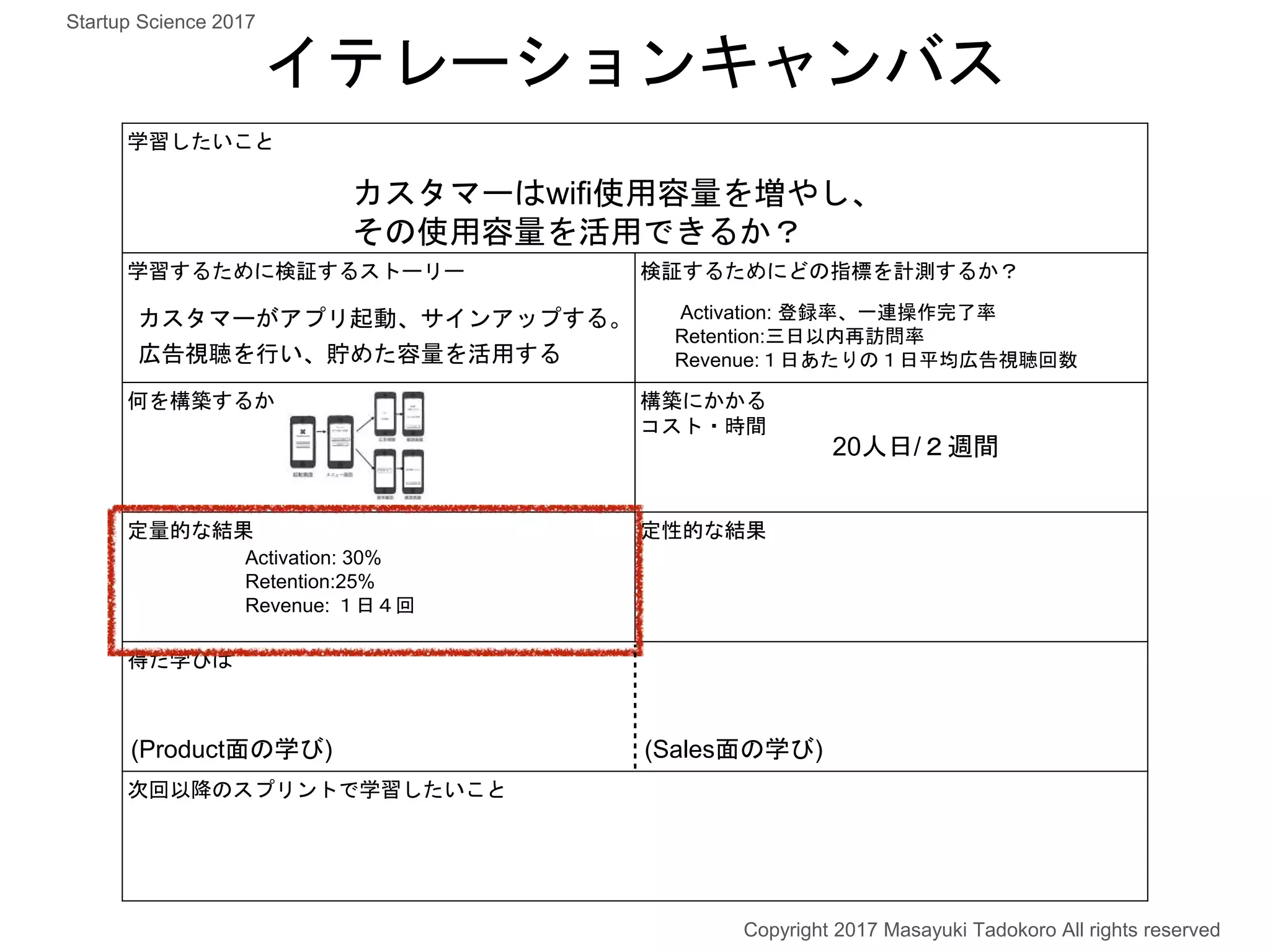1270x952 pixels.
Task: Click the '何を構築するか' label
Action: (x=201, y=400)
